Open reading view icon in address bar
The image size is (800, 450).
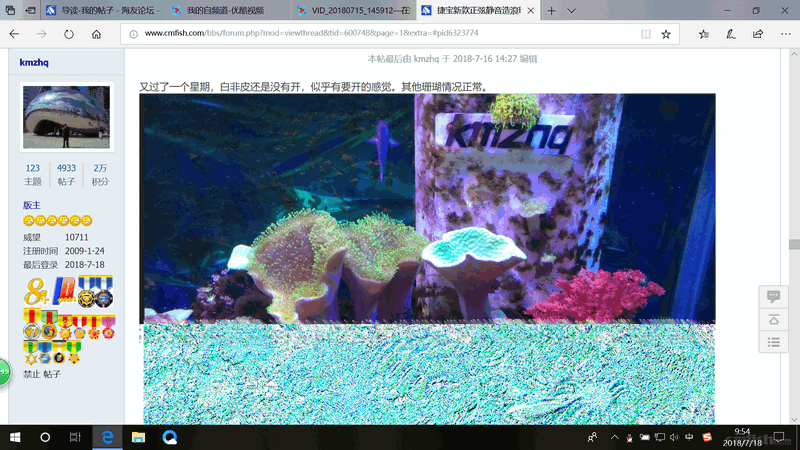[645, 34]
